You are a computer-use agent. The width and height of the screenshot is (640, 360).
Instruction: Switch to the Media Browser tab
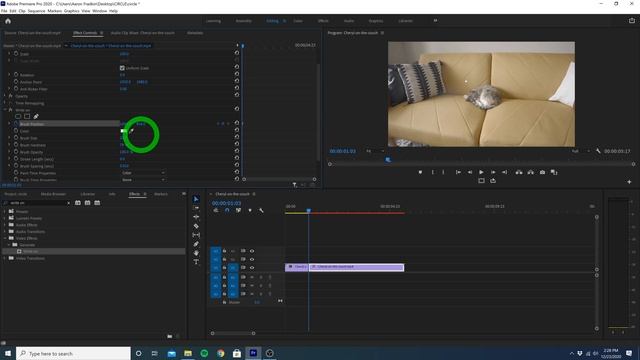[53, 194]
